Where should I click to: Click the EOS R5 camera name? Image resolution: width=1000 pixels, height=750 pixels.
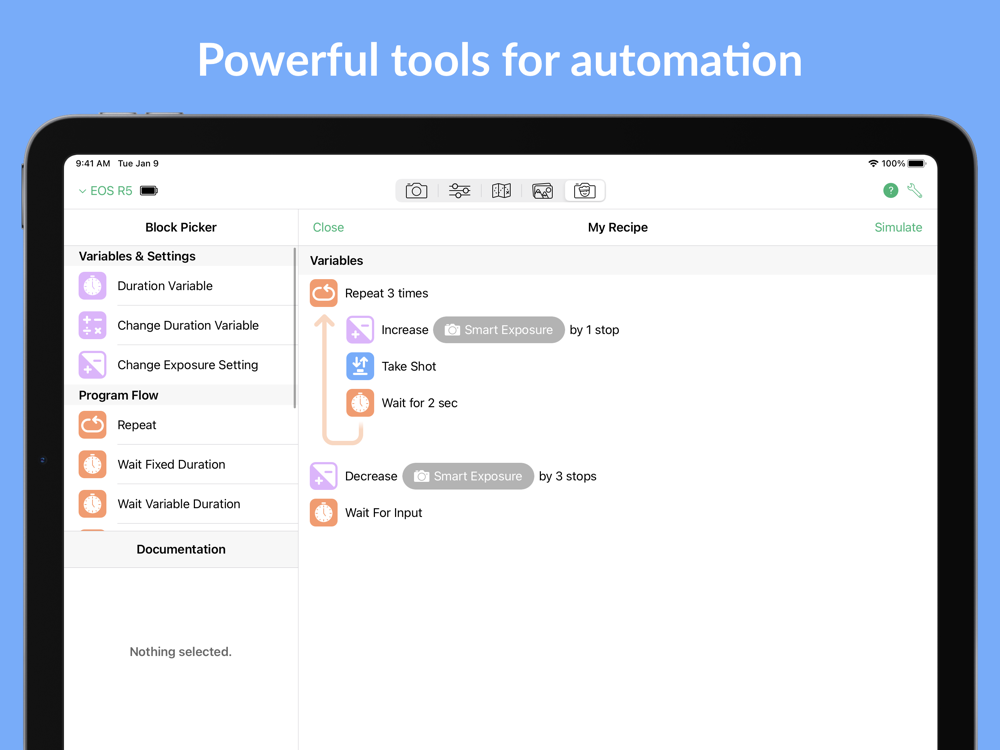pyautogui.click(x=111, y=191)
